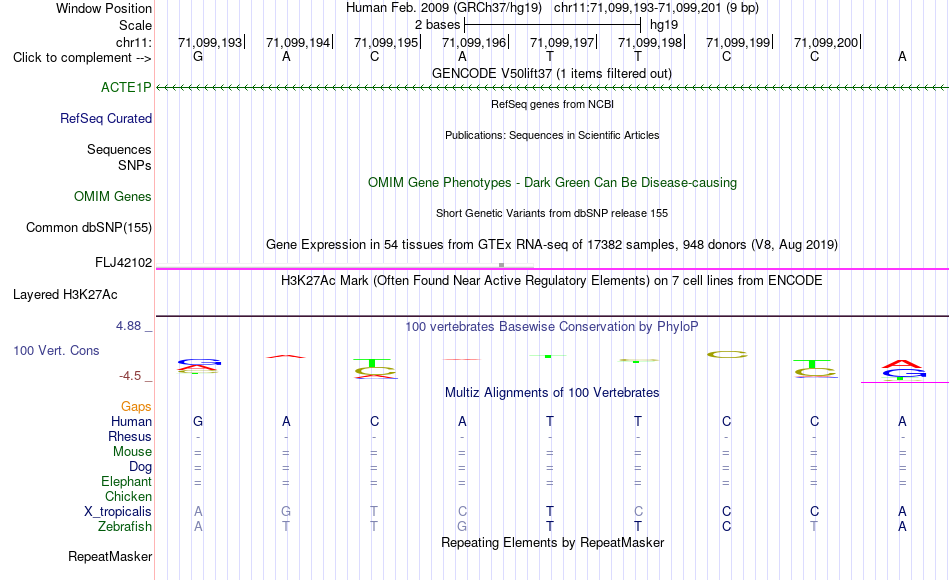Click the GTEx Gene Expression track title
This screenshot has width=950, height=580.
coord(552,244)
